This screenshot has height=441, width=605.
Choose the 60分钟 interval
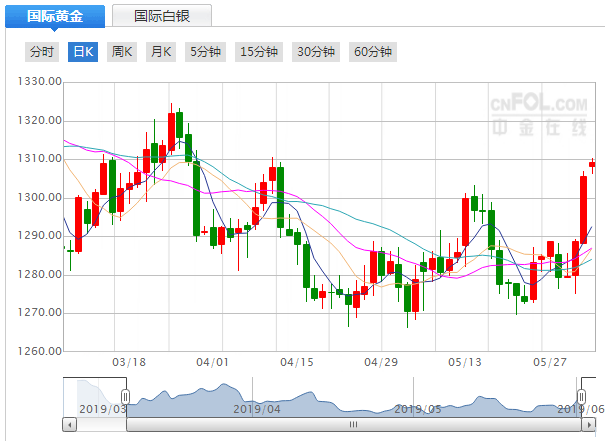pos(373,52)
